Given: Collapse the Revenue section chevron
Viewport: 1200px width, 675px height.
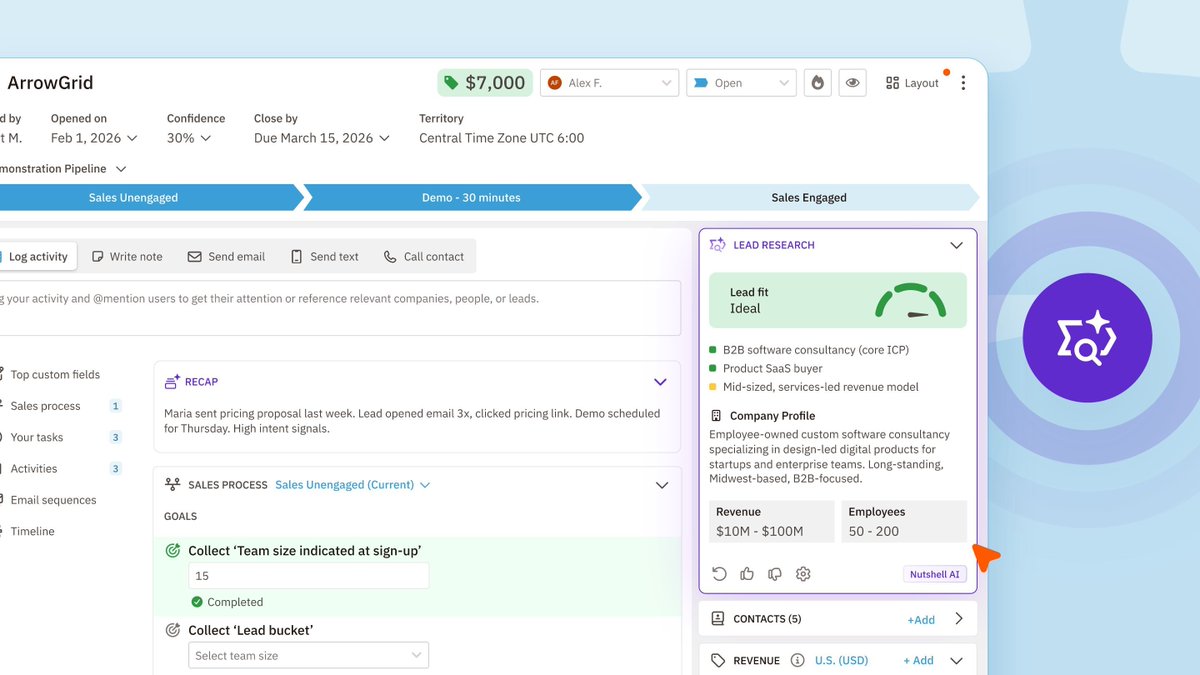Looking at the screenshot, I should pyautogui.click(x=957, y=661).
